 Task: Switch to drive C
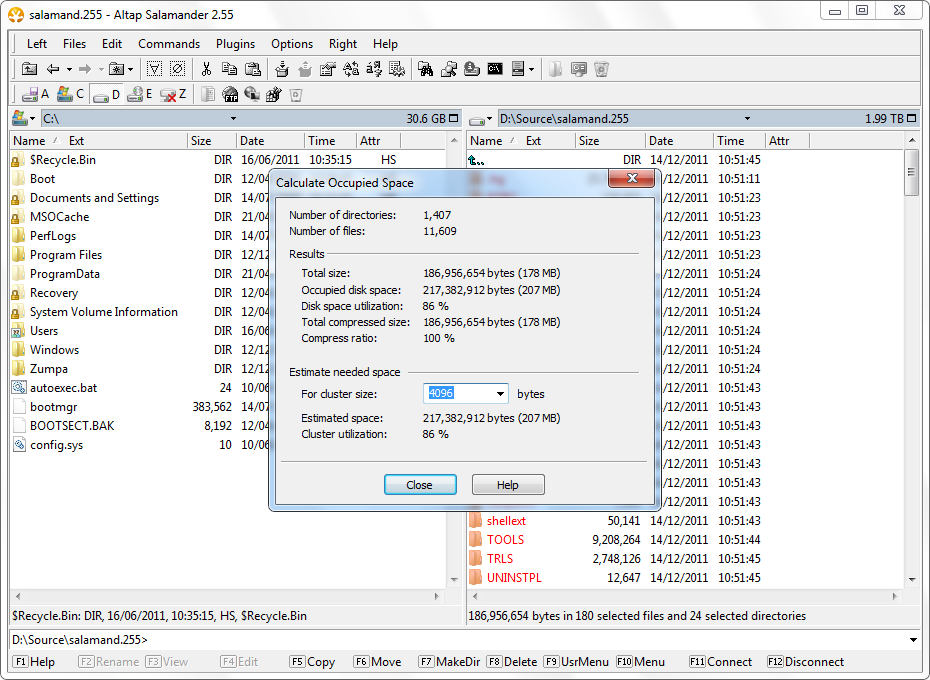(70, 94)
